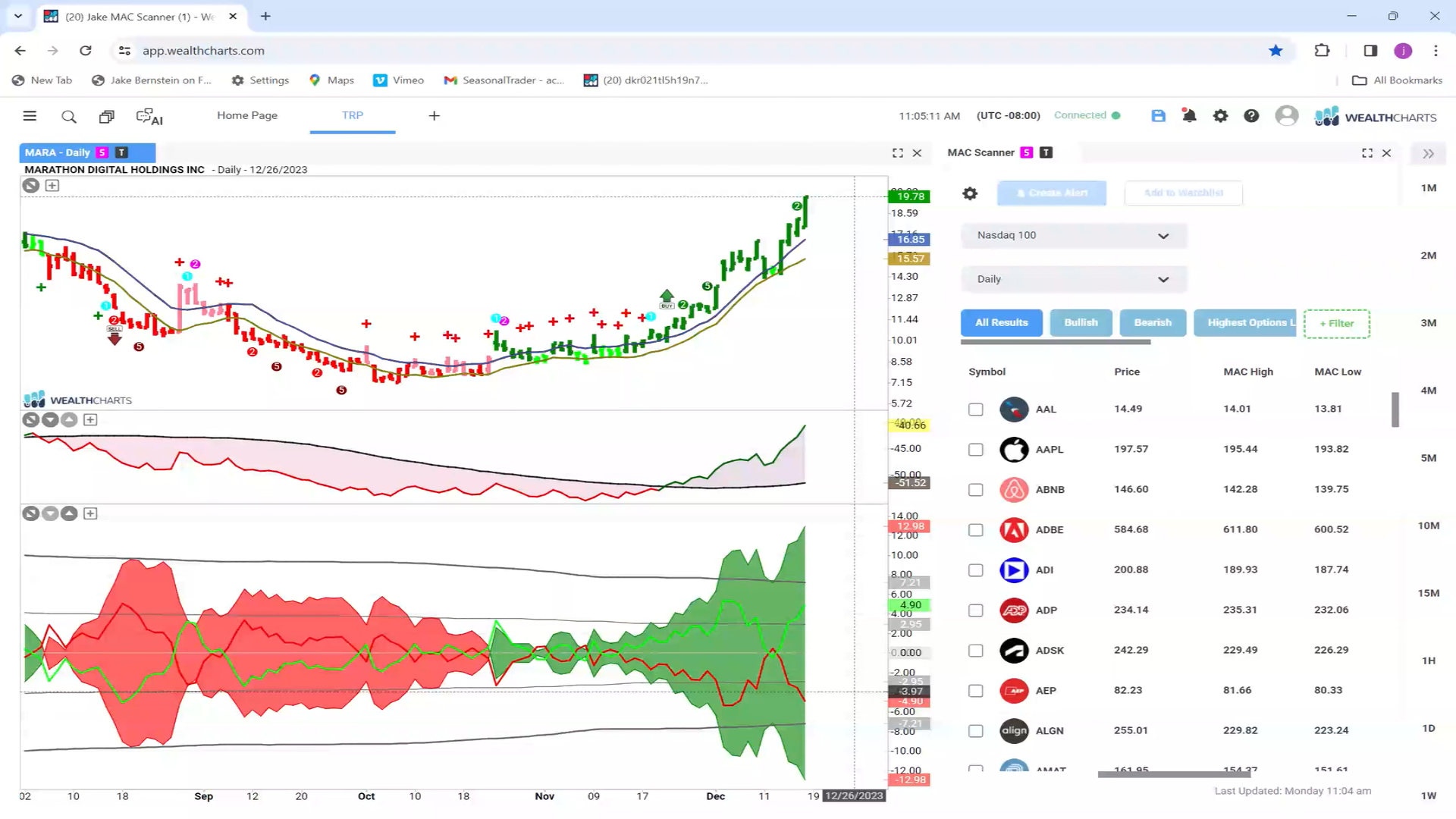
Task: Bookmark this page with star icon
Action: (1276, 51)
